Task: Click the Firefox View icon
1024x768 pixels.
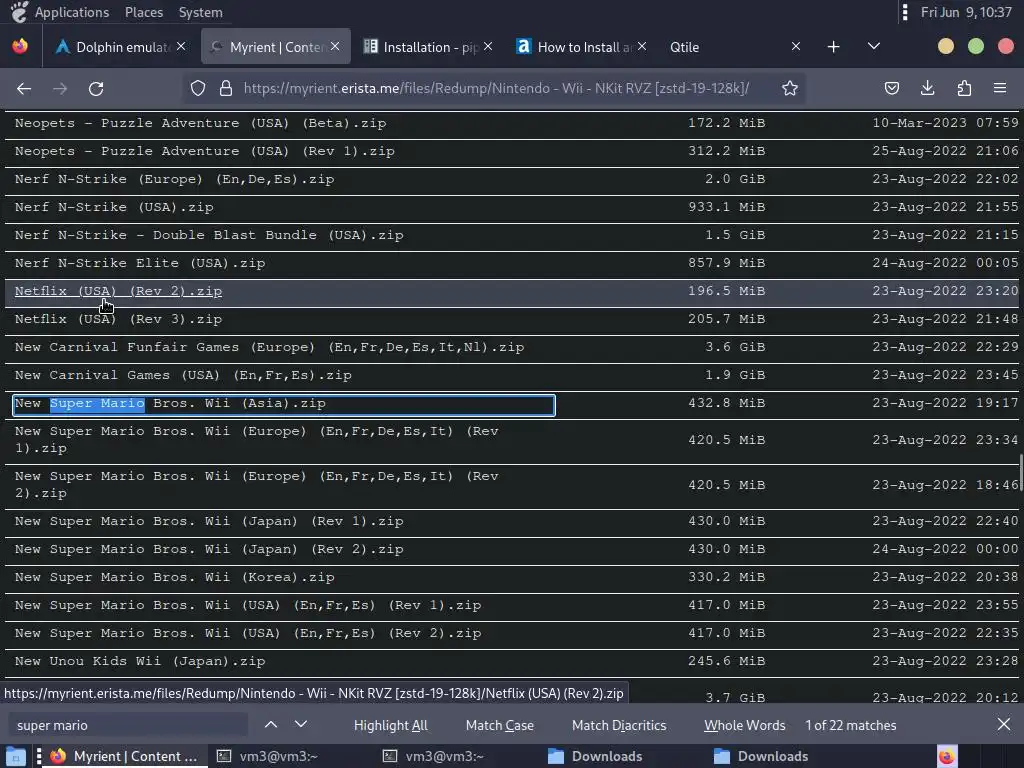Action: (x=20, y=46)
